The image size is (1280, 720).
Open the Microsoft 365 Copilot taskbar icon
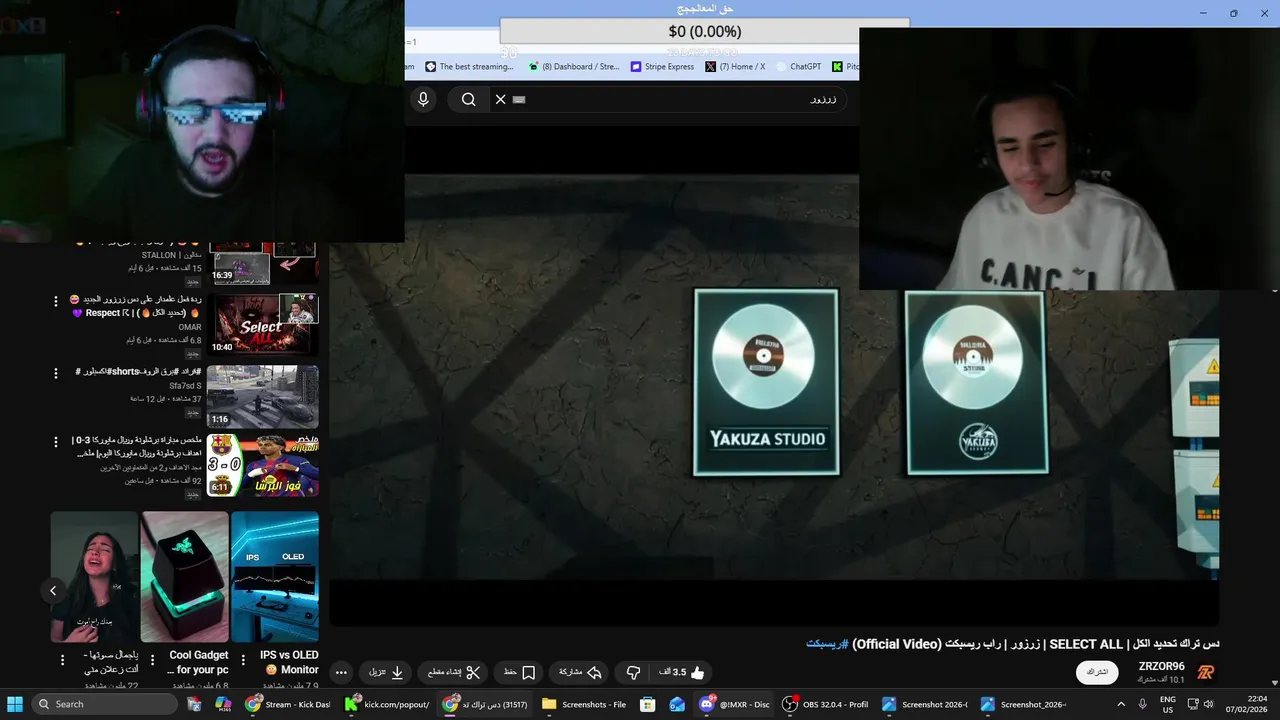(224, 704)
